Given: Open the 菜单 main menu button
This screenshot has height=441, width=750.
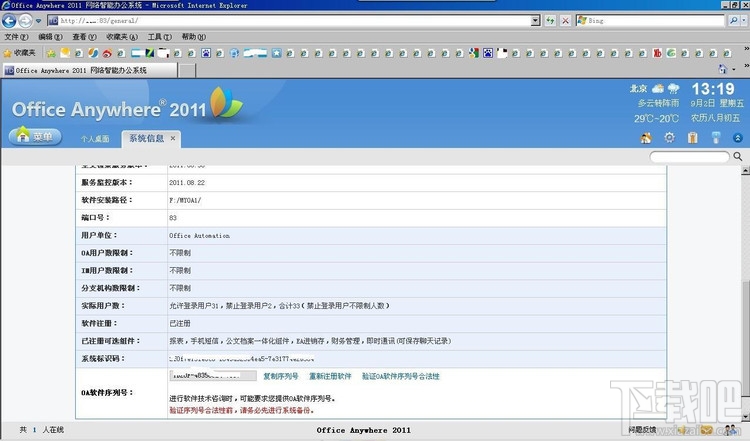Looking at the screenshot, I should [35, 137].
